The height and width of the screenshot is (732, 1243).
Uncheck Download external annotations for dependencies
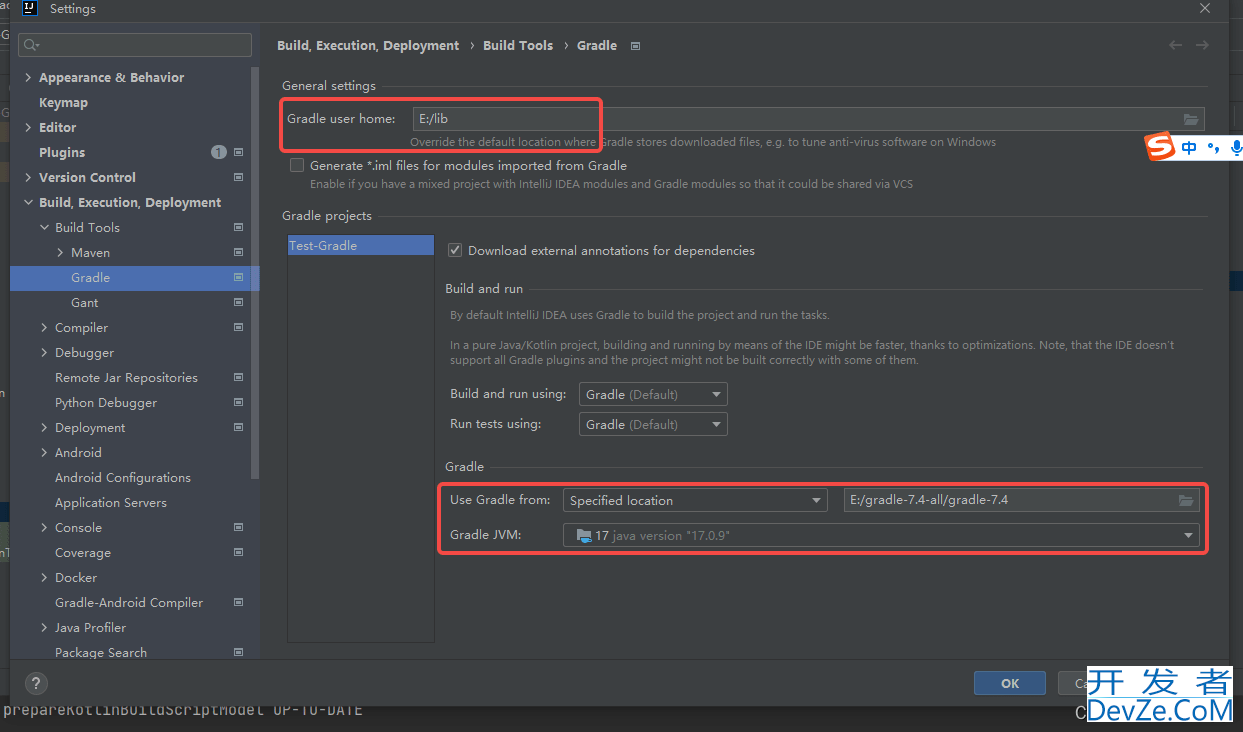pyautogui.click(x=455, y=250)
